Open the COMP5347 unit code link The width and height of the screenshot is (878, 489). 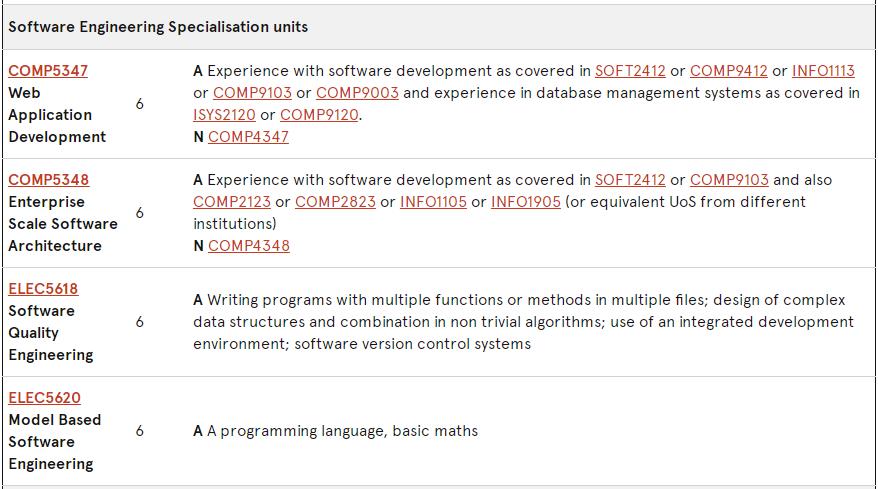[x=48, y=71]
